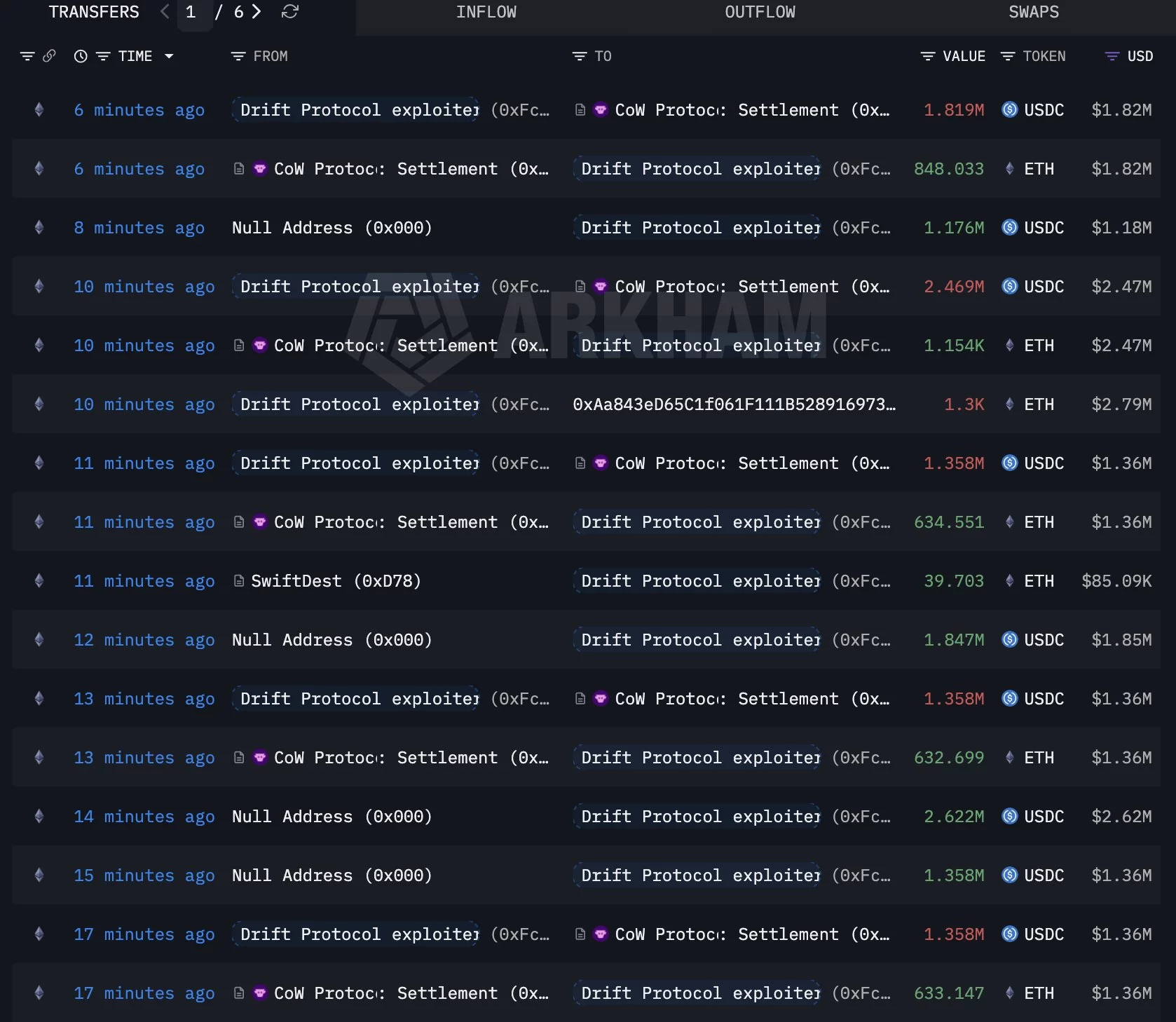
Task: Open the SWAPS tab
Action: 1033,12
